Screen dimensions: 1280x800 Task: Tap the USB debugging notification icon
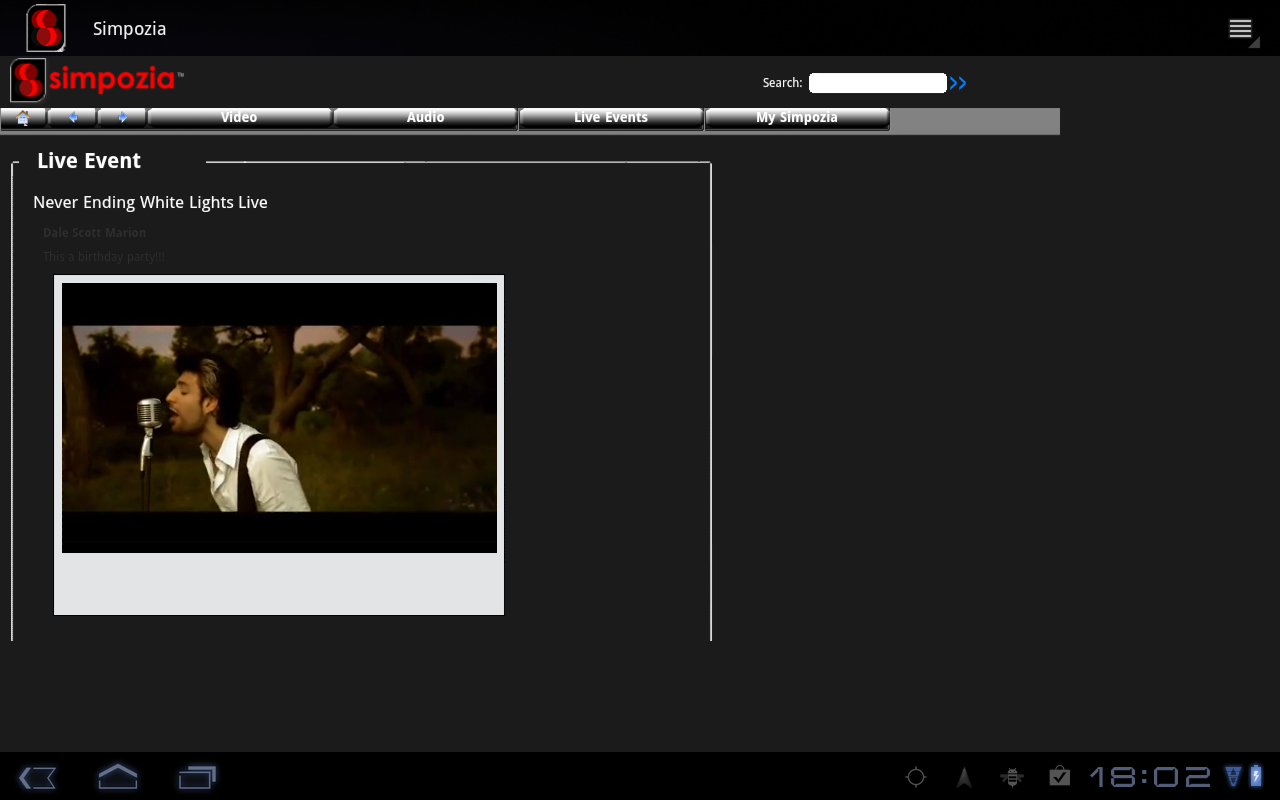(x=1011, y=777)
